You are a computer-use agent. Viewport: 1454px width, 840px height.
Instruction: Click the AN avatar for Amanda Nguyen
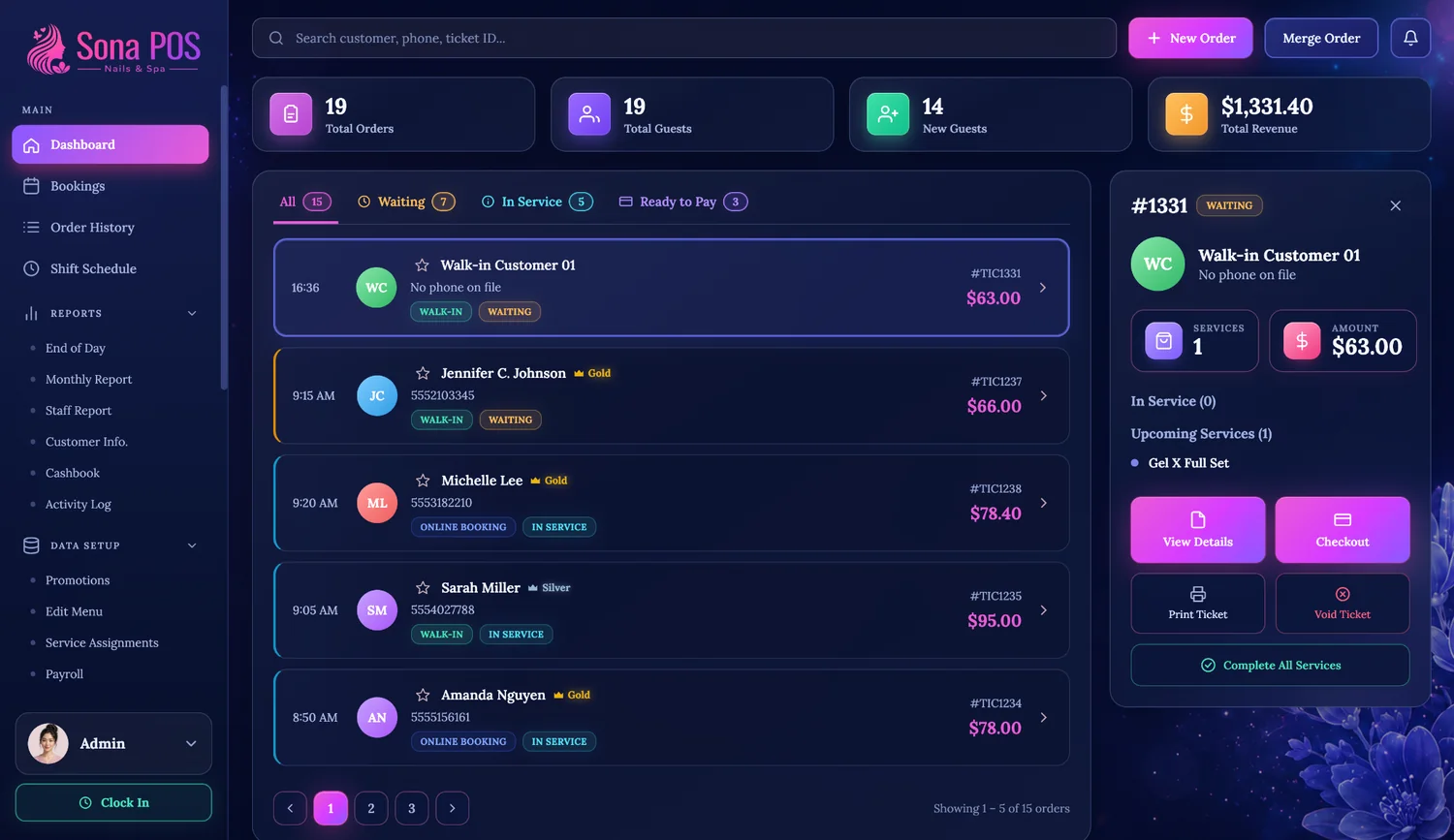click(377, 718)
